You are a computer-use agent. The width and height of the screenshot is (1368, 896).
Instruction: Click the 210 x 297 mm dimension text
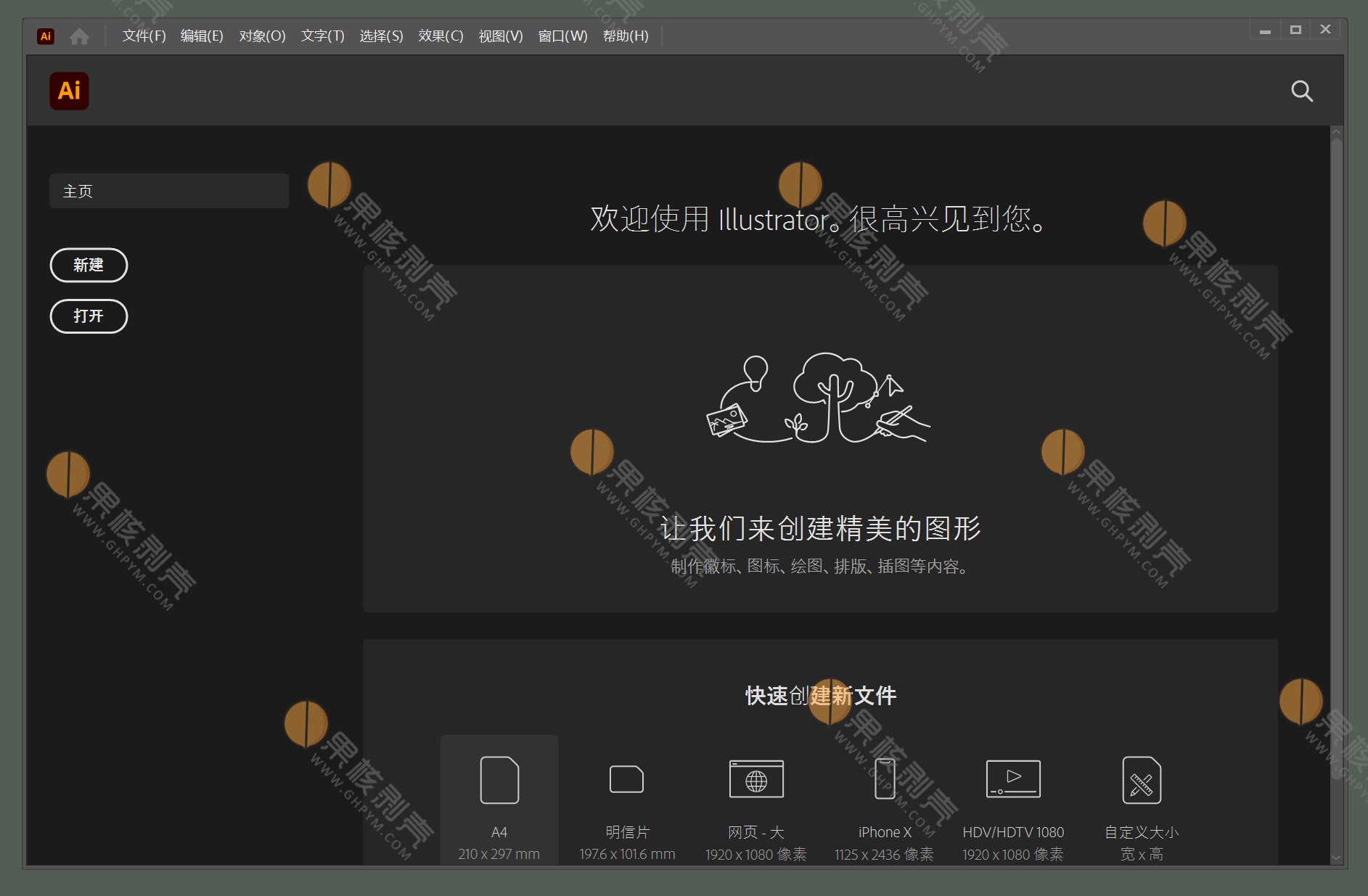499,854
